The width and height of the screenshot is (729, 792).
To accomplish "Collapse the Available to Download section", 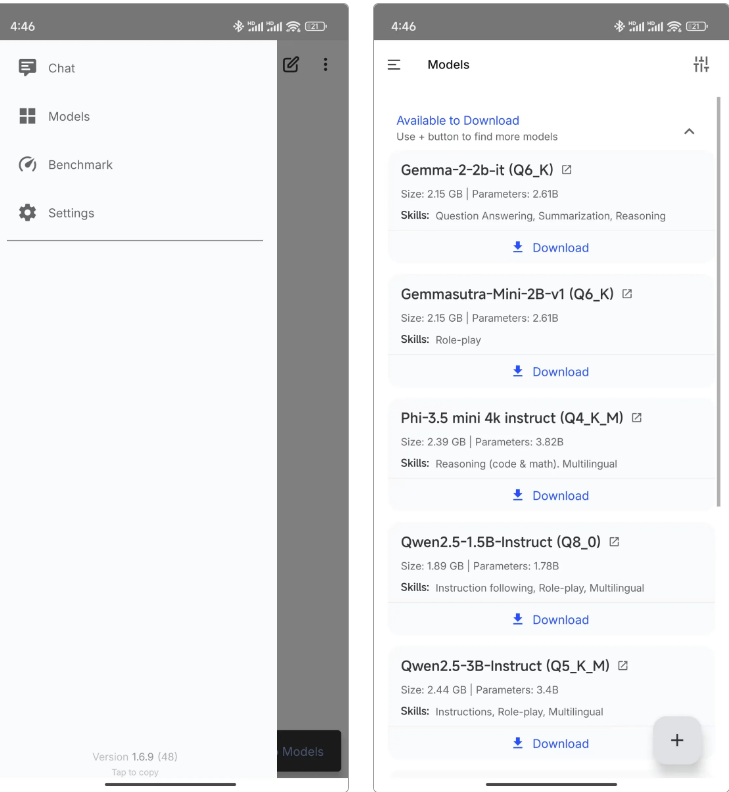I will click(689, 131).
